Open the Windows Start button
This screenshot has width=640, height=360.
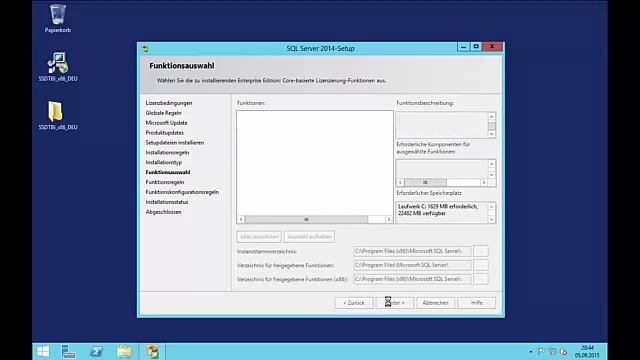[x=43, y=351]
